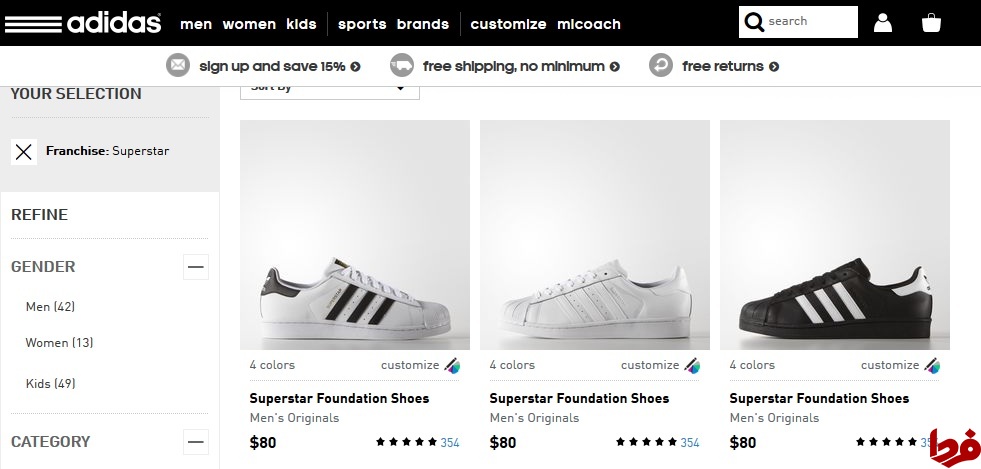Collapse the Category filter section

(196, 442)
